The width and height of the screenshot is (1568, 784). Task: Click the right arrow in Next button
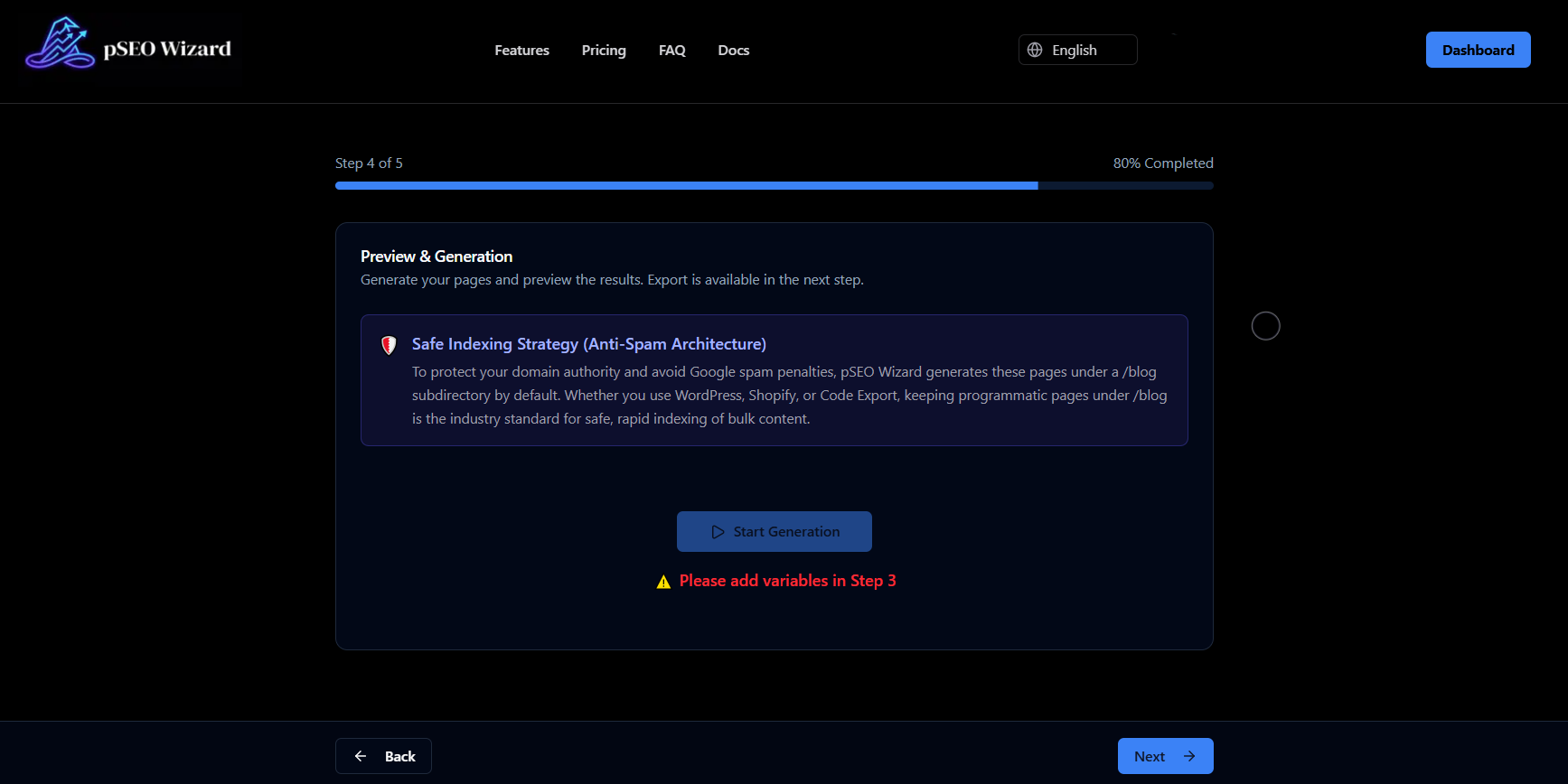tap(1189, 756)
